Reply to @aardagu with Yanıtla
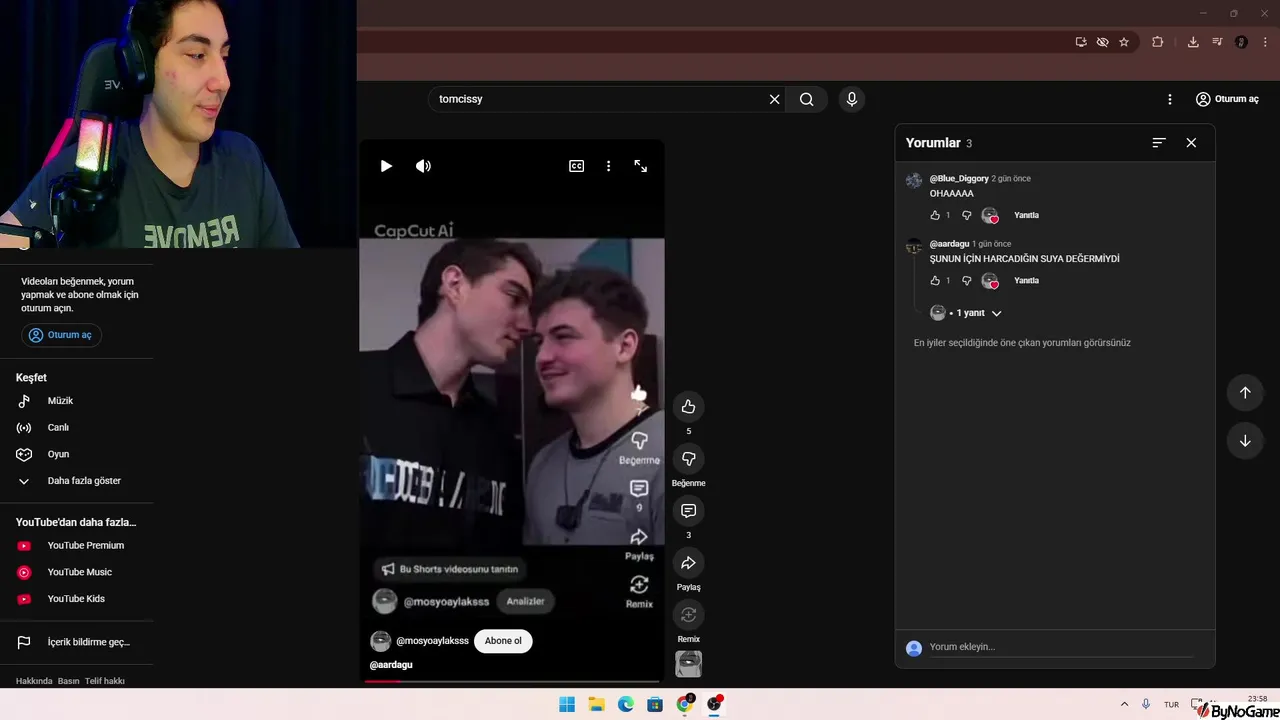1280x720 pixels. [1026, 281]
